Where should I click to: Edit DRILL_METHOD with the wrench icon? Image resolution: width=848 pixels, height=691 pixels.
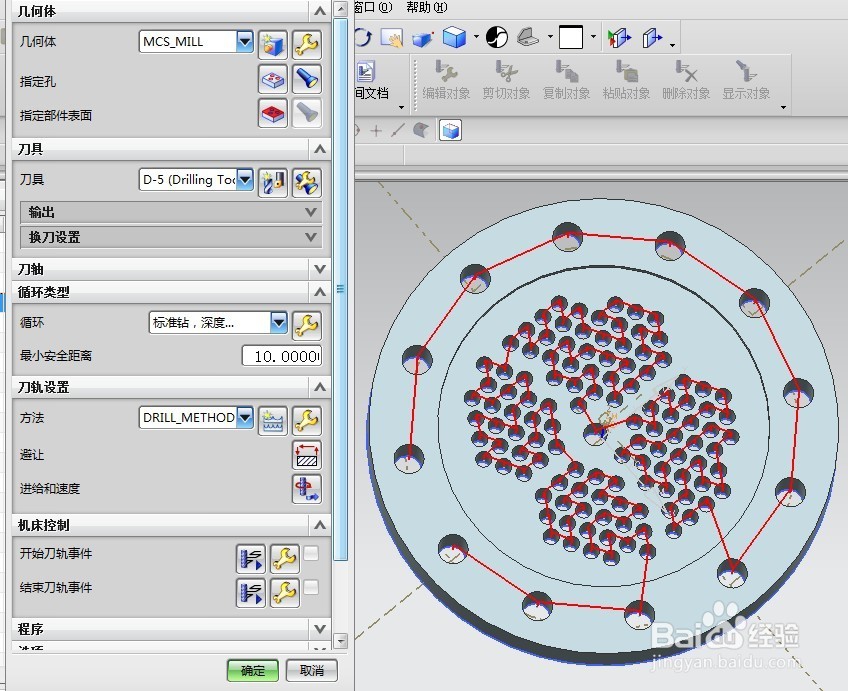tap(307, 421)
